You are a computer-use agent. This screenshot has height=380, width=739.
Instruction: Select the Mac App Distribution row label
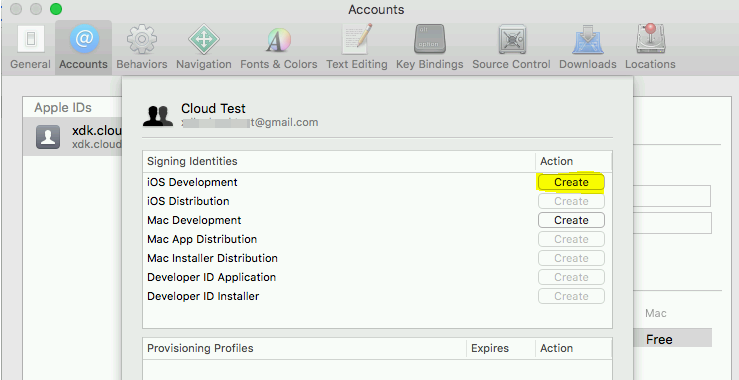pyautogui.click(x=202, y=239)
